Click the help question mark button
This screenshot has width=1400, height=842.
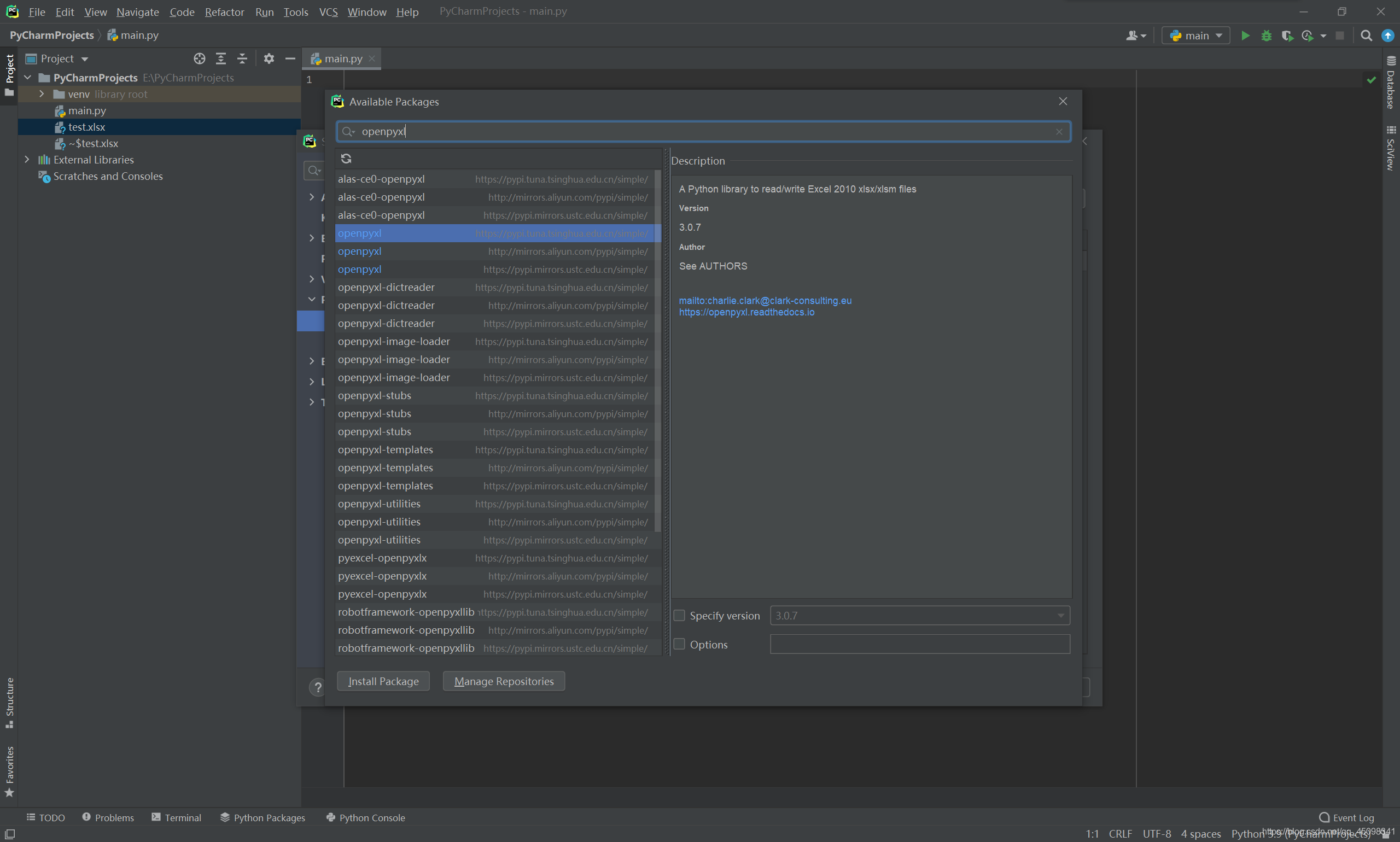click(318, 687)
